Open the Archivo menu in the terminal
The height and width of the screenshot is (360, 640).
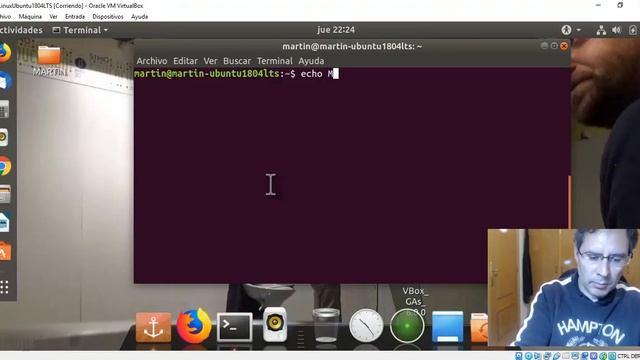tap(152, 61)
